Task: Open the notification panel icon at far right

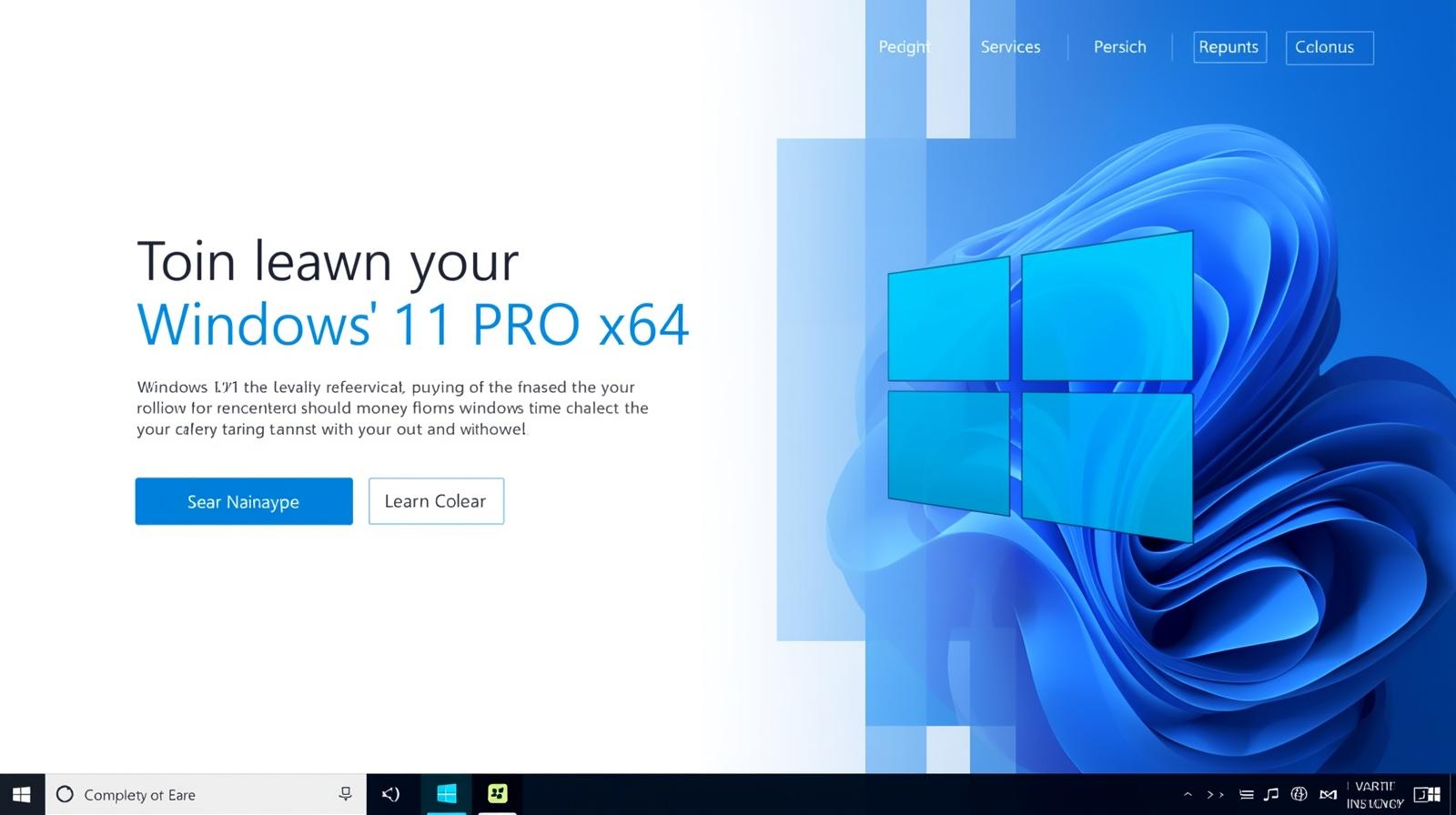Action: pos(1426,794)
